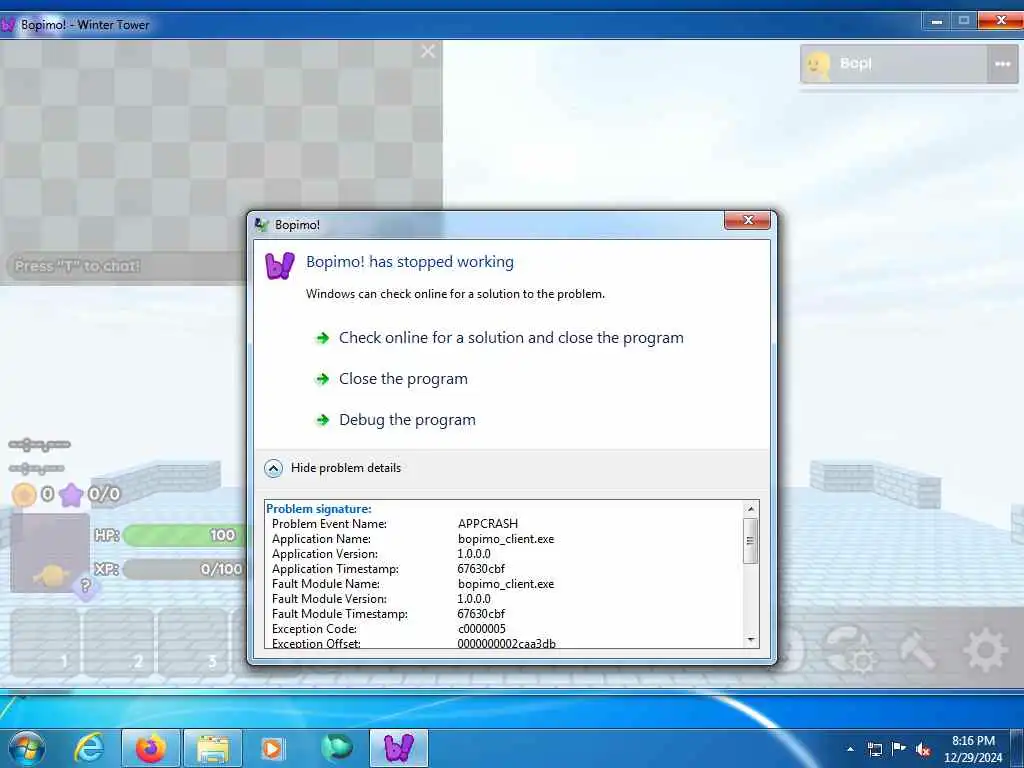This screenshot has height=768, width=1024.
Task: Maximize the Bopimo! Winter Tower game window
Action: (964, 22)
